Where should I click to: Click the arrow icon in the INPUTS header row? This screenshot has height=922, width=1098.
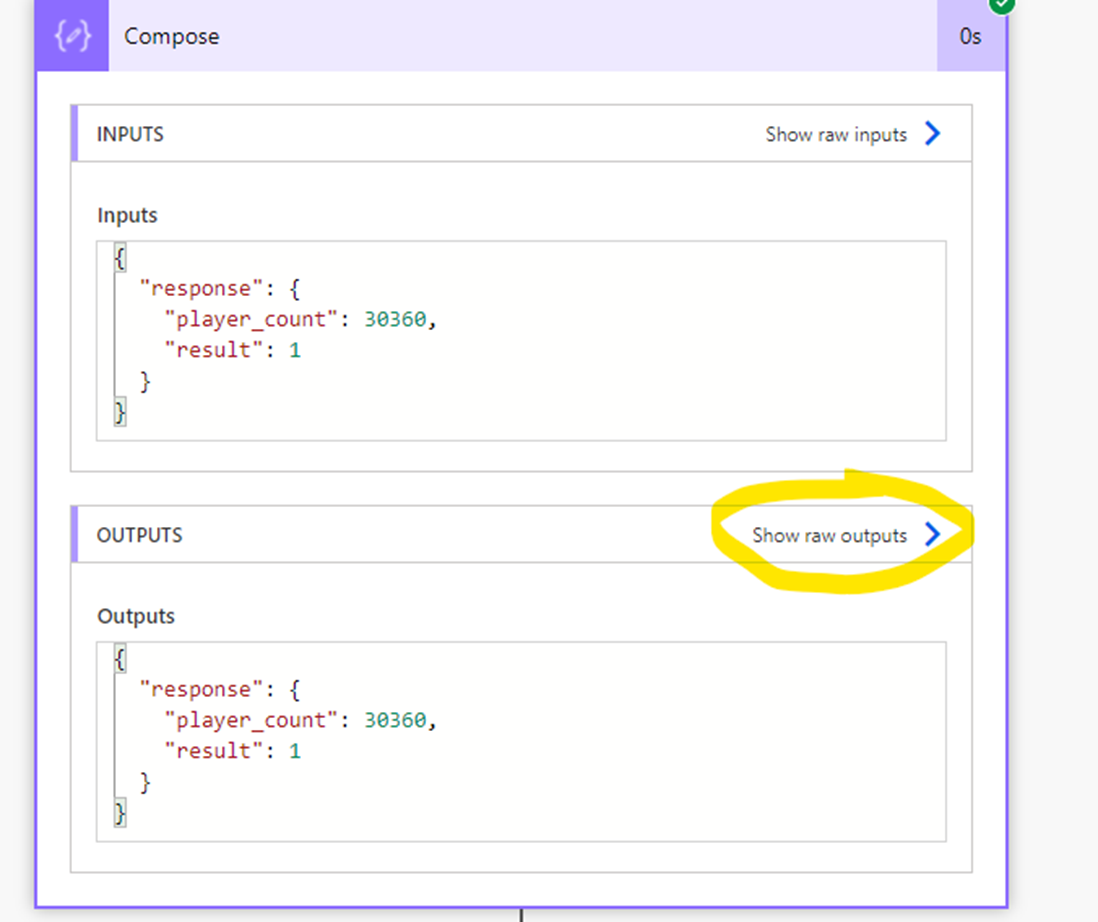click(931, 133)
